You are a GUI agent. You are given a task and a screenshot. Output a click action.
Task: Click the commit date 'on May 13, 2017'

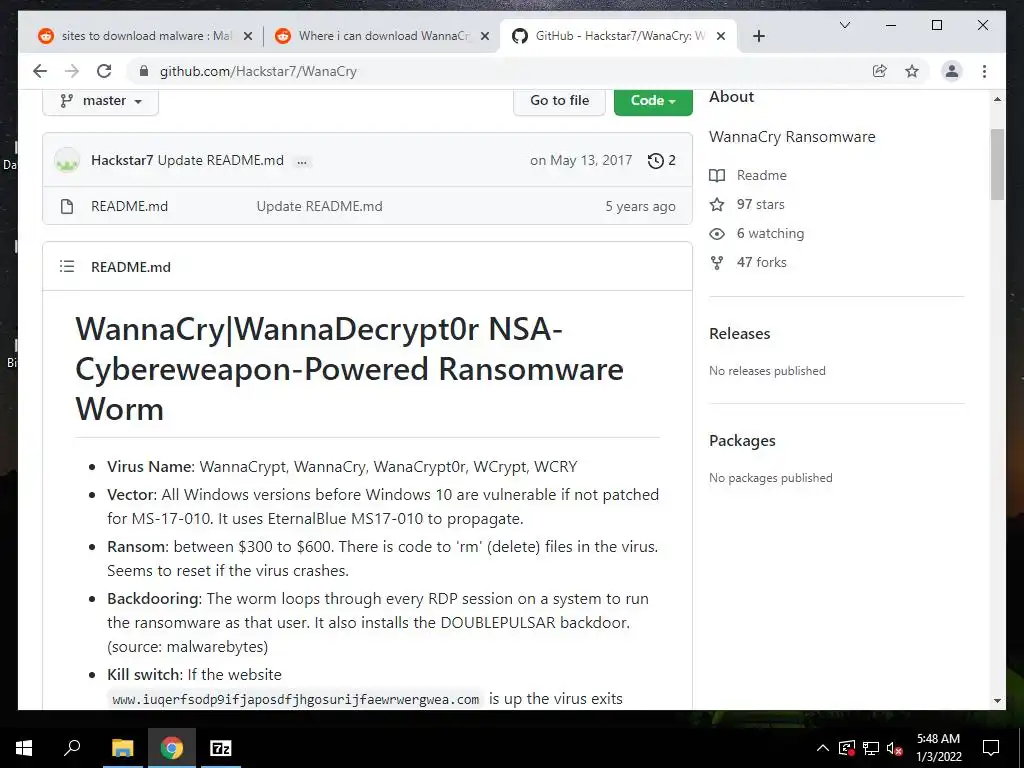[x=581, y=160]
